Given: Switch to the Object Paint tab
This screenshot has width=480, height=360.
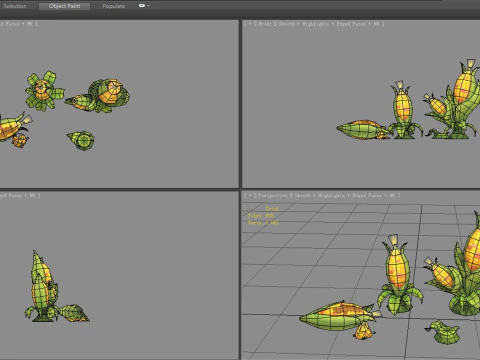Looking at the screenshot, I should [x=64, y=6].
